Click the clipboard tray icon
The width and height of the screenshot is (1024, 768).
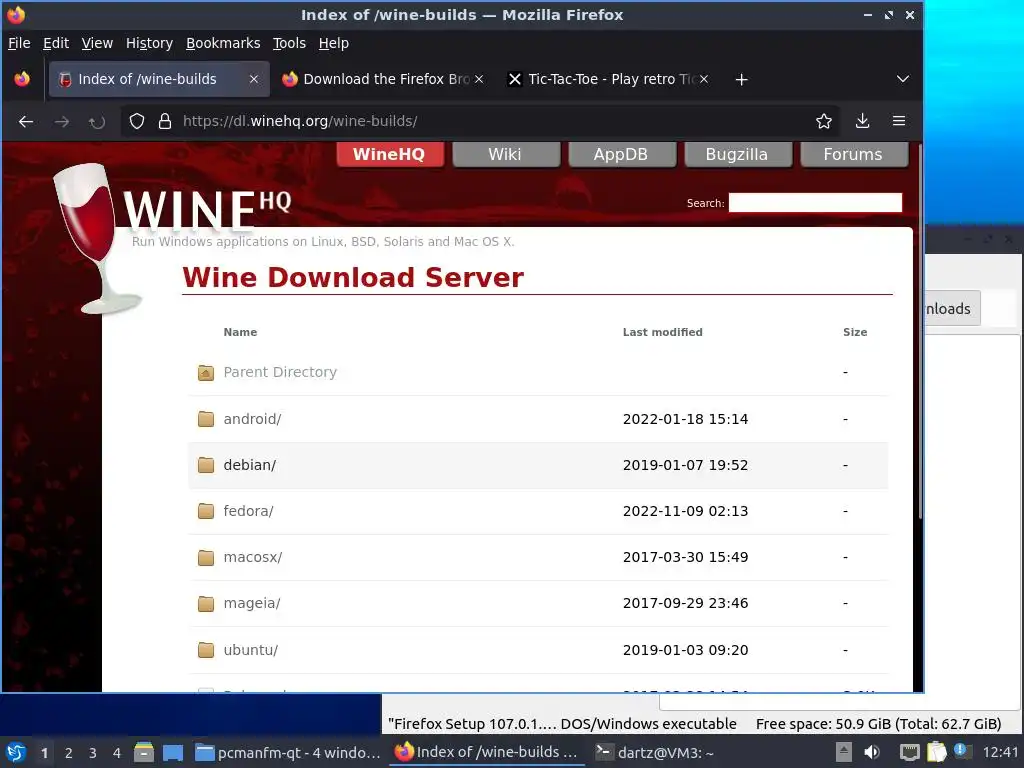(936, 752)
